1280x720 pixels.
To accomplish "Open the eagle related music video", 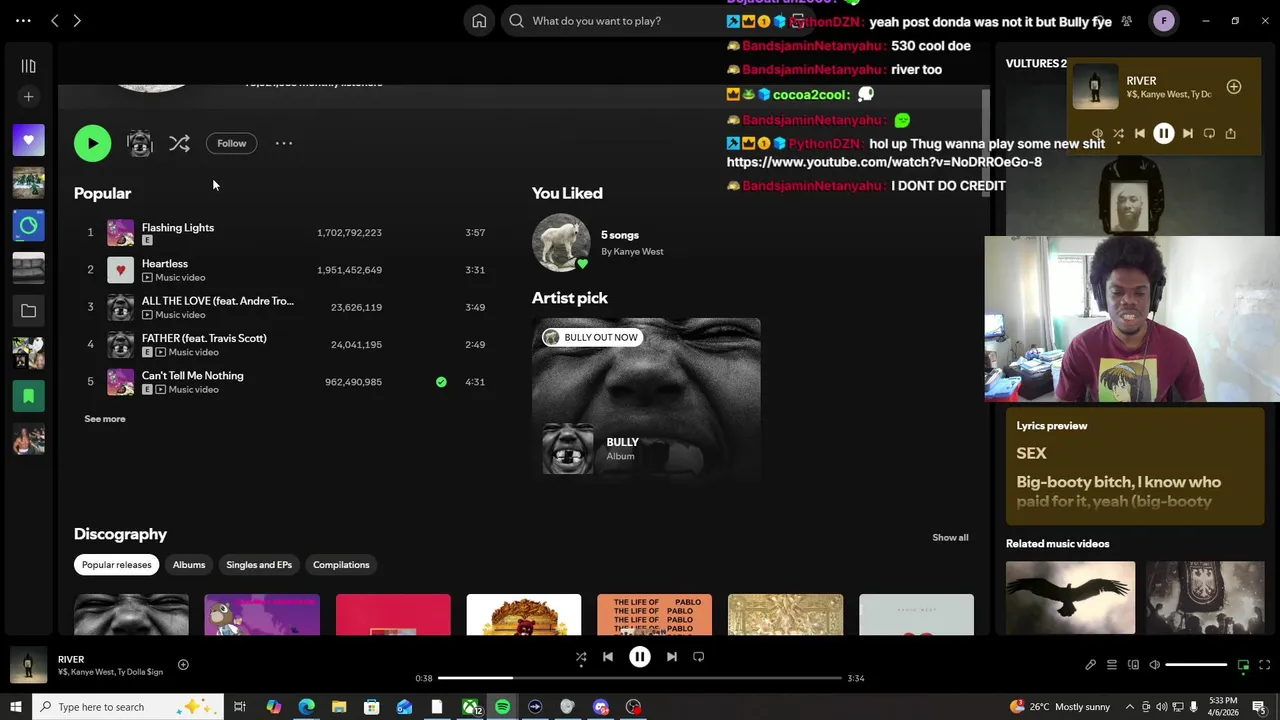I will tap(1070, 597).
